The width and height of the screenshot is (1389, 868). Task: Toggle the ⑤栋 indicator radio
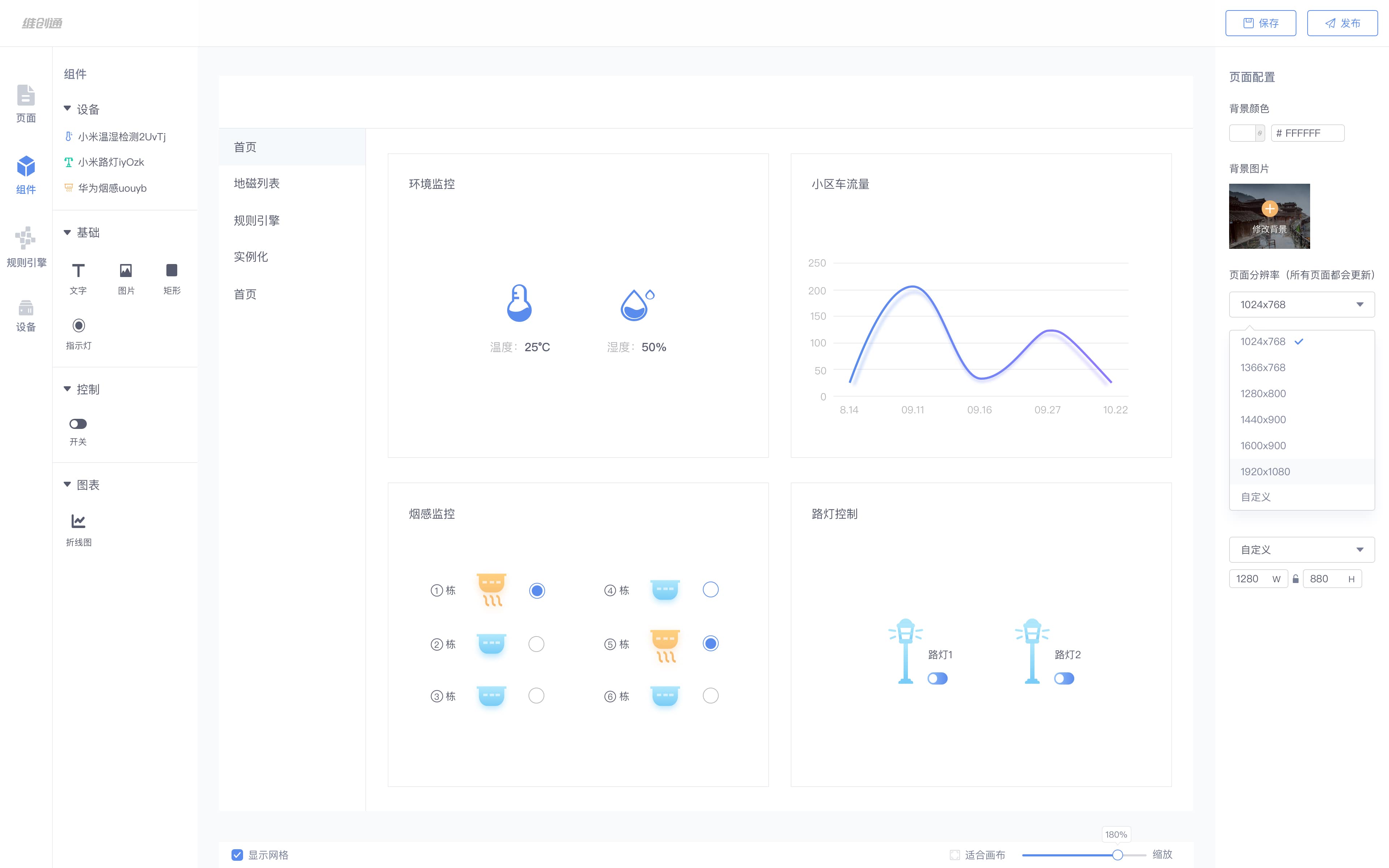(x=710, y=643)
